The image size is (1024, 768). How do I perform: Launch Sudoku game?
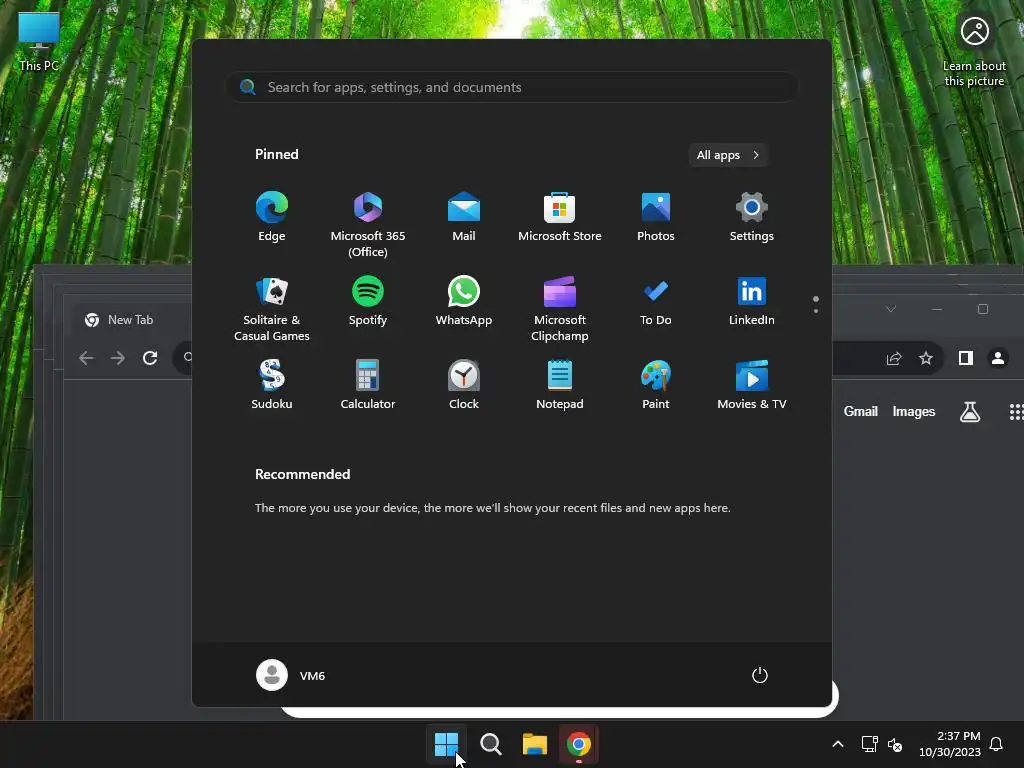[272, 385]
